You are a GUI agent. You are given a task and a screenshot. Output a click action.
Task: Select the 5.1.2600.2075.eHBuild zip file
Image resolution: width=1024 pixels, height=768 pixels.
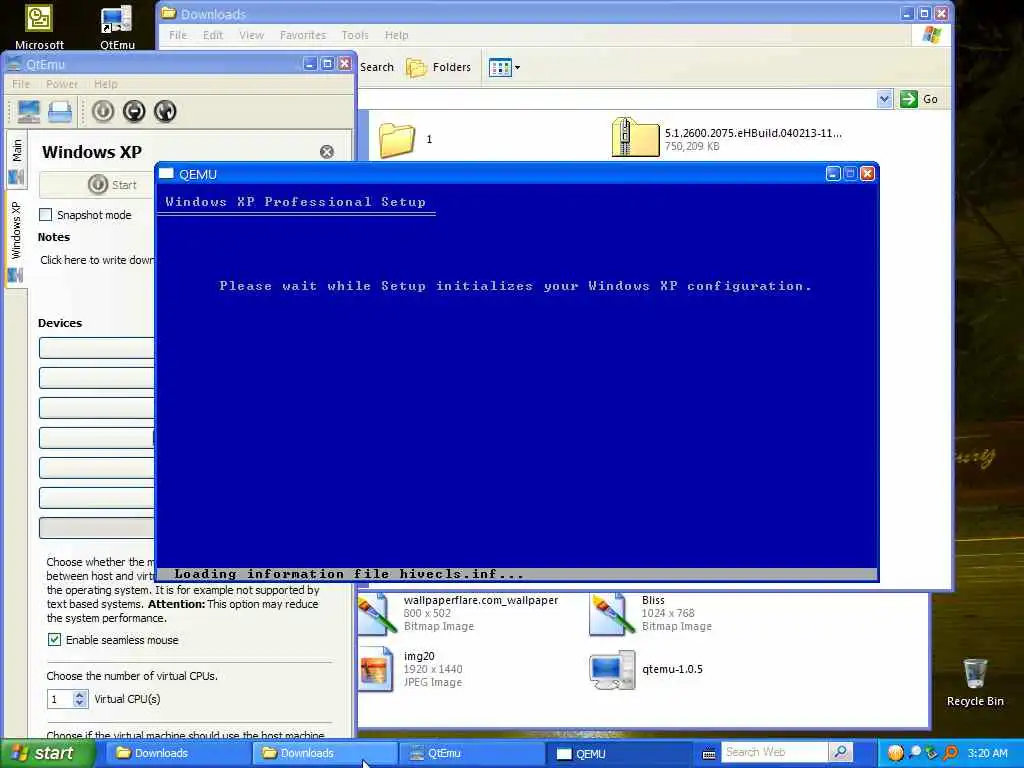coord(726,138)
